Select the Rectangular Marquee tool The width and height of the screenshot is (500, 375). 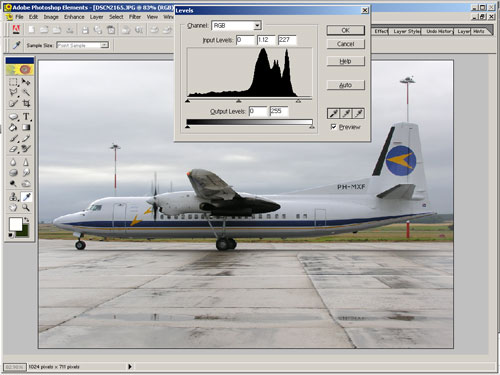click(13, 82)
